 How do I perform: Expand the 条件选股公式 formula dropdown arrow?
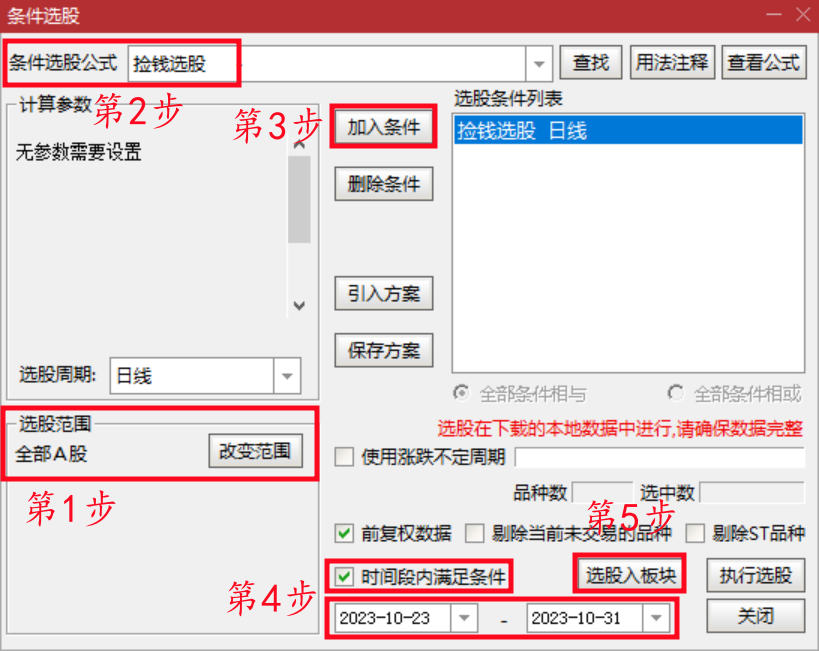(539, 64)
